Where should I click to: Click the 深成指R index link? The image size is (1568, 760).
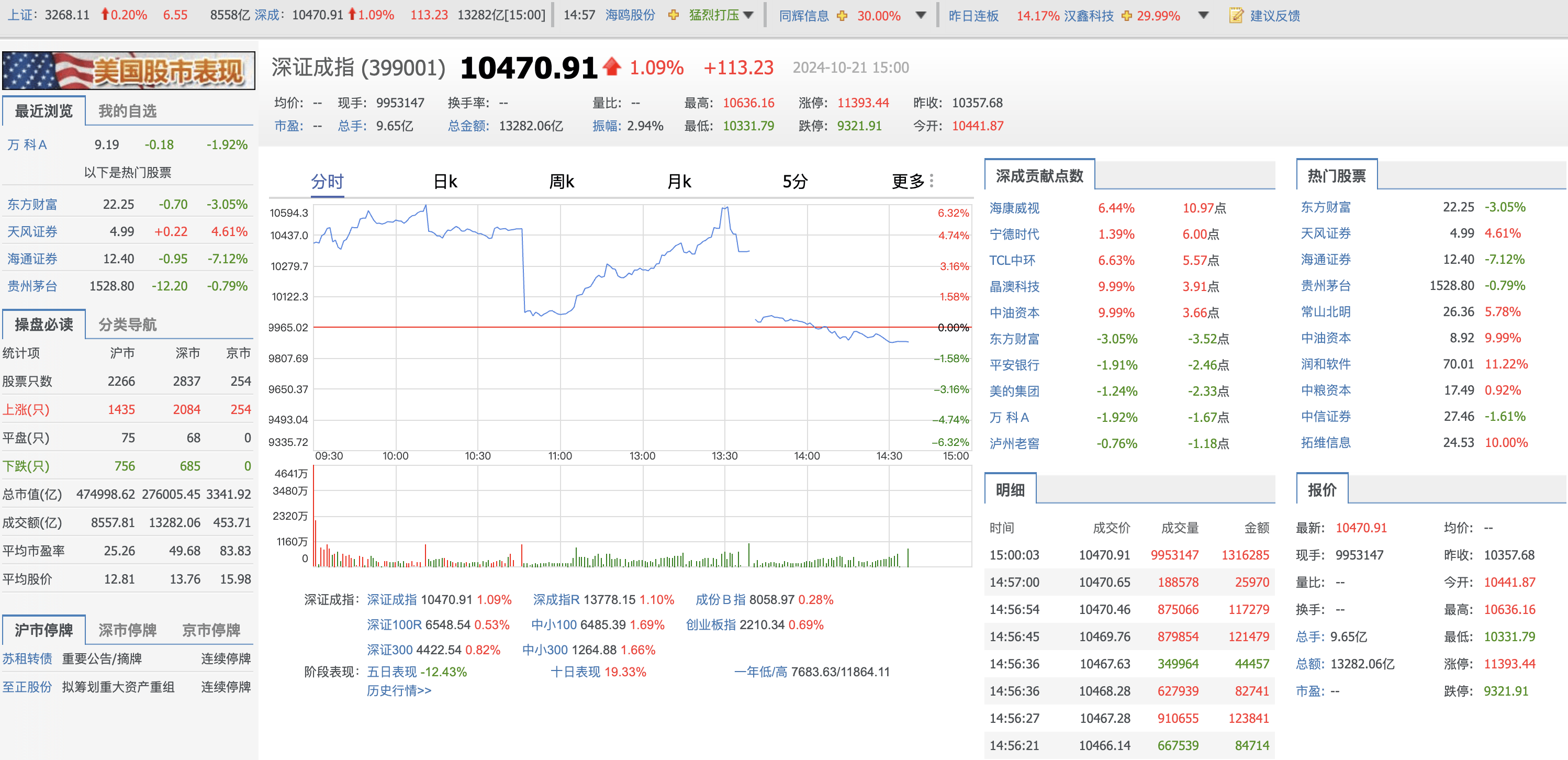coord(556,600)
